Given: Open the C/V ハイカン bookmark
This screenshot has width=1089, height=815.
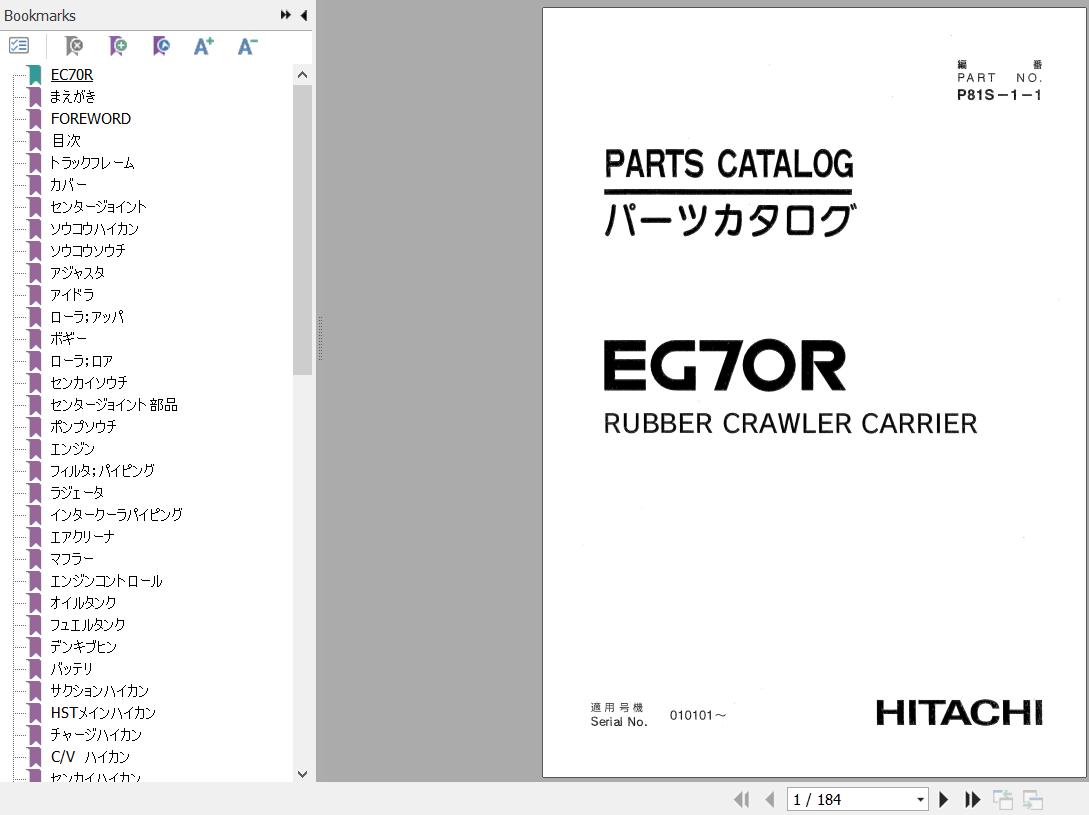Looking at the screenshot, I should click(x=90, y=757).
